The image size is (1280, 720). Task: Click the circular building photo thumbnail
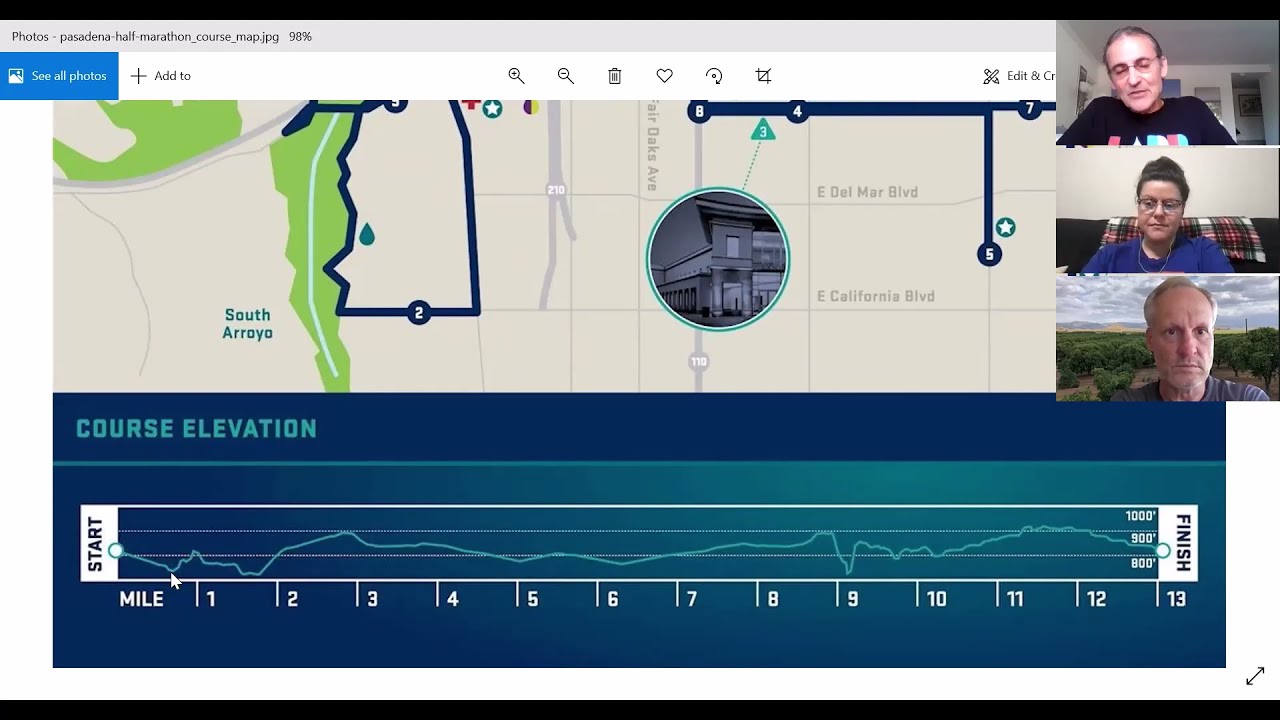tap(718, 259)
